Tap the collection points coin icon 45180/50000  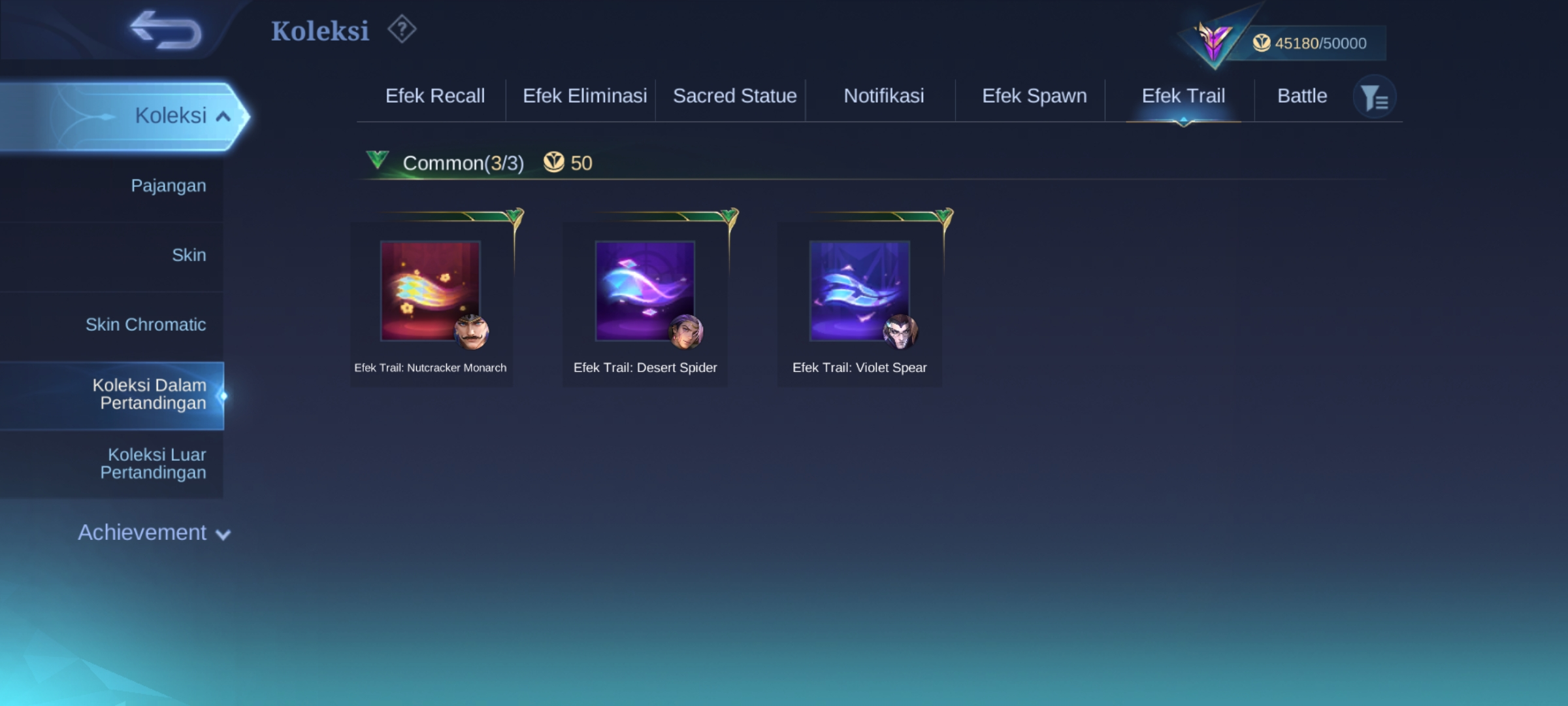pyautogui.click(x=1261, y=43)
